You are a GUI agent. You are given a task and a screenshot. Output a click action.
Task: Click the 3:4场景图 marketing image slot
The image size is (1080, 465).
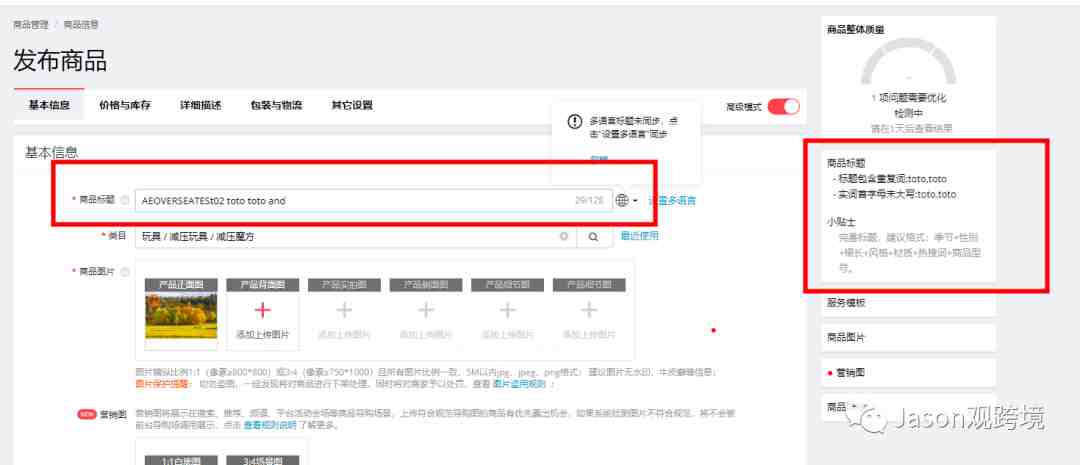[x=262, y=460]
